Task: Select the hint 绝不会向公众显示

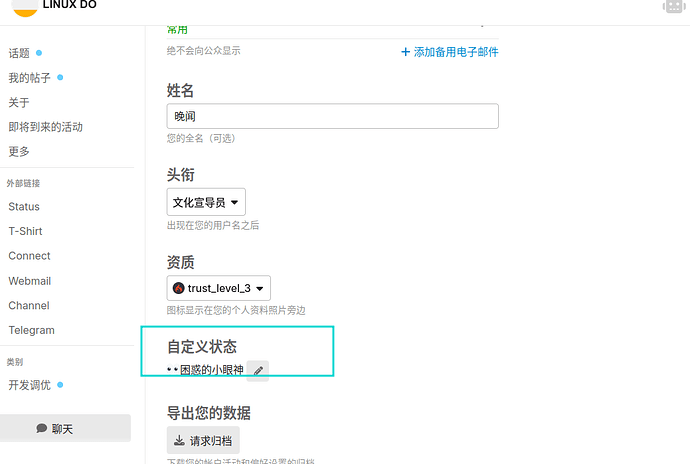Action: tap(203, 51)
